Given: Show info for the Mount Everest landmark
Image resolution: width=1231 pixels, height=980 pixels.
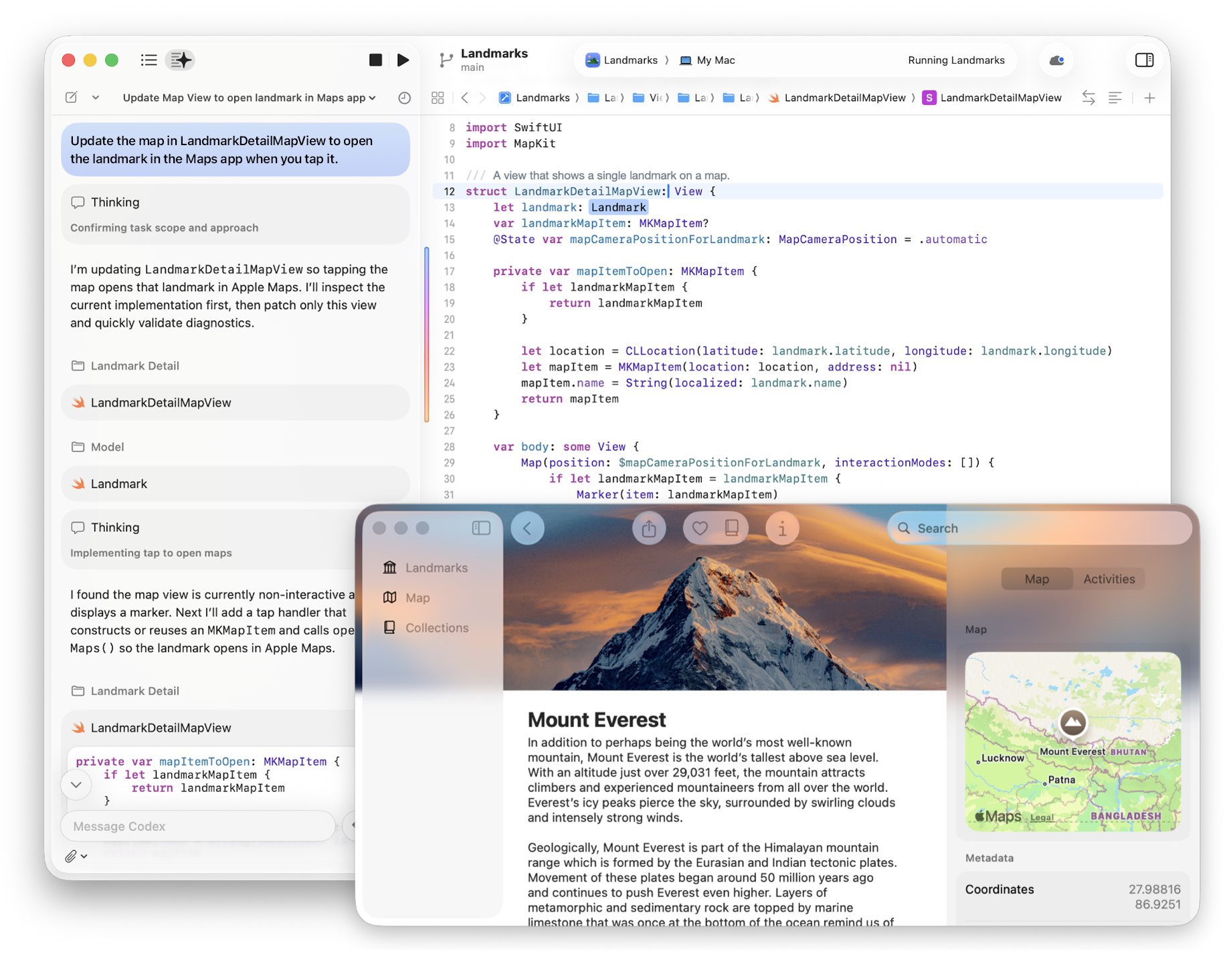Looking at the screenshot, I should coord(782,528).
